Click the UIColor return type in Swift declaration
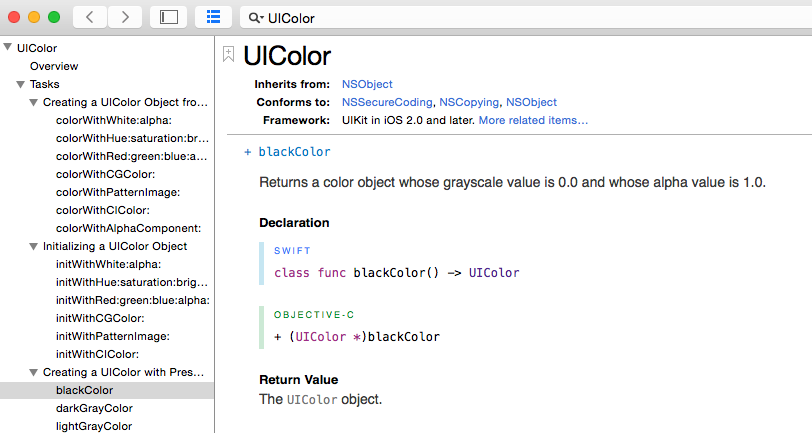 coord(494,272)
